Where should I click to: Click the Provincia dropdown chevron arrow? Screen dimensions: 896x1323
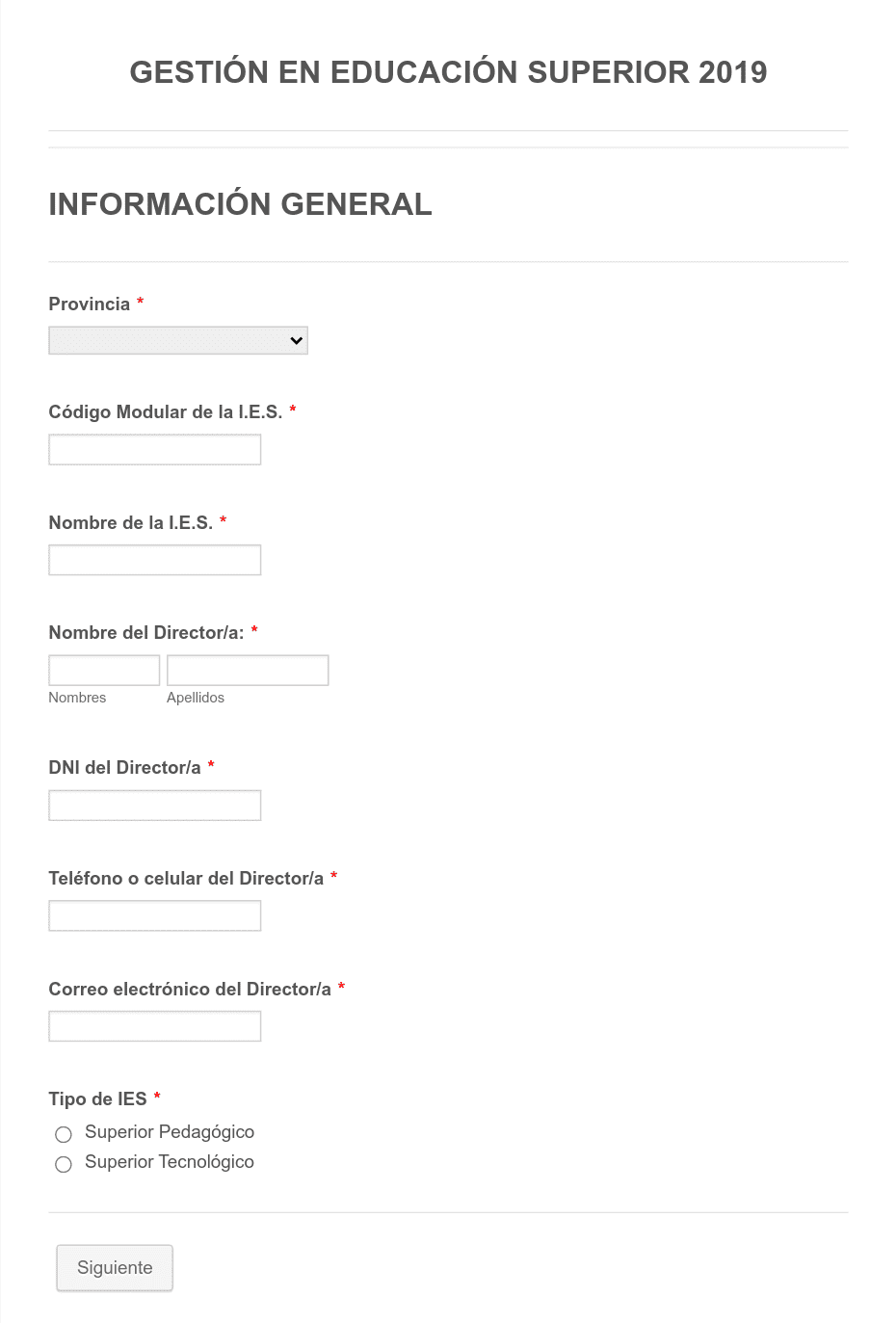[297, 340]
